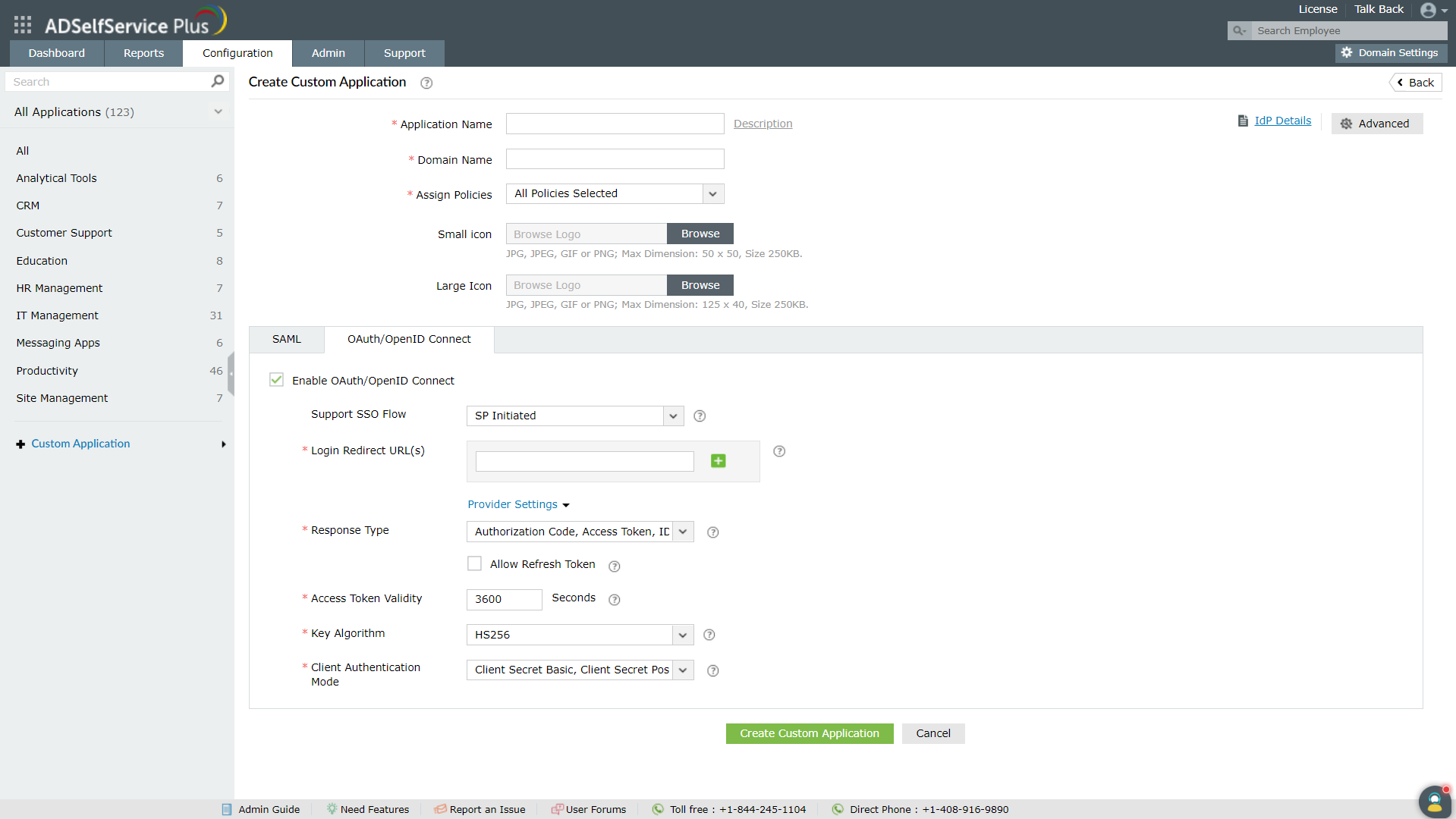Disable the Enable OAuth/OpenID Connect checkbox
The width and height of the screenshot is (1456, 819).
(x=276, y=380)
